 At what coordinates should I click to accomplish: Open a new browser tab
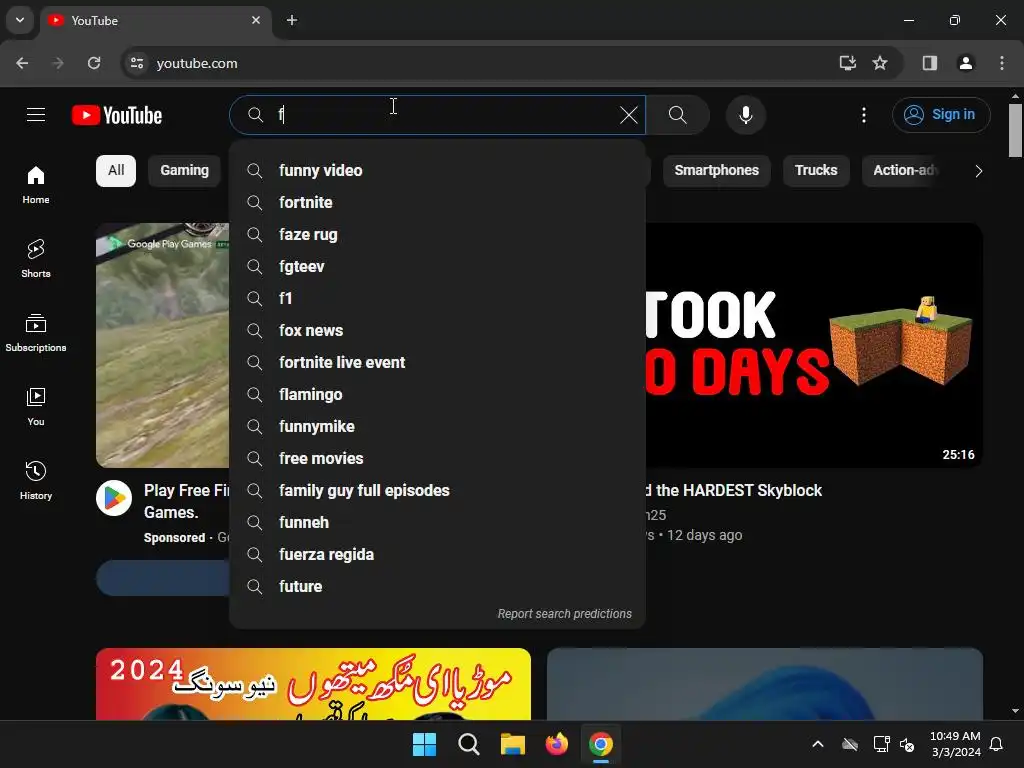click(x=292, y=20)
